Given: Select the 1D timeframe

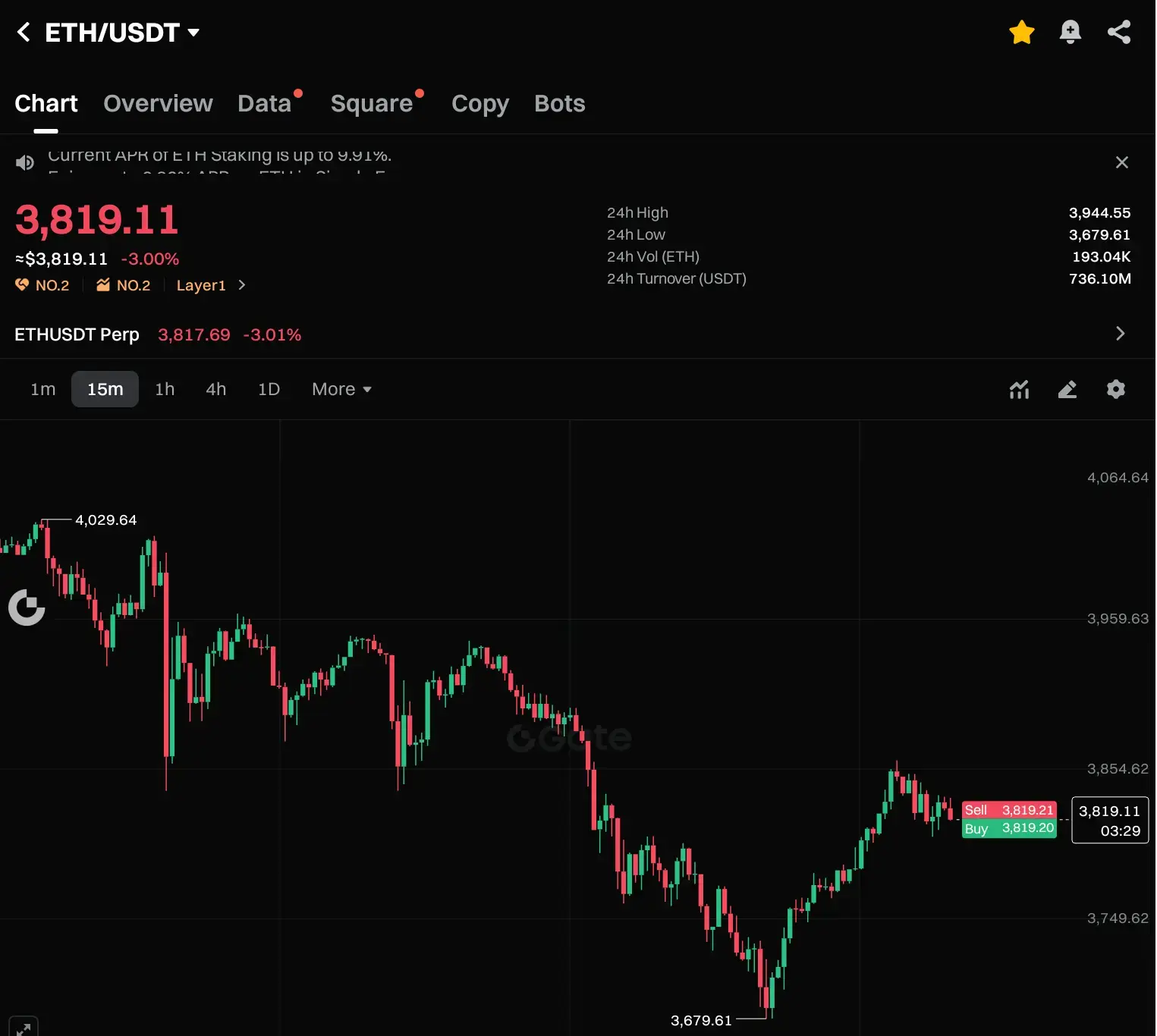Looking at the screenshot, I should coord(269,389).
